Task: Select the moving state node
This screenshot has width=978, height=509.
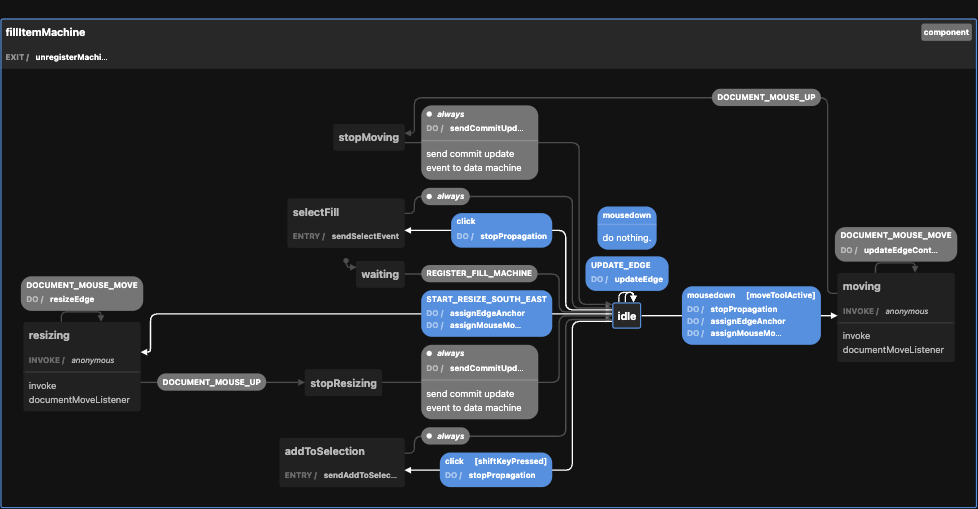Action: tap(895, 316)
